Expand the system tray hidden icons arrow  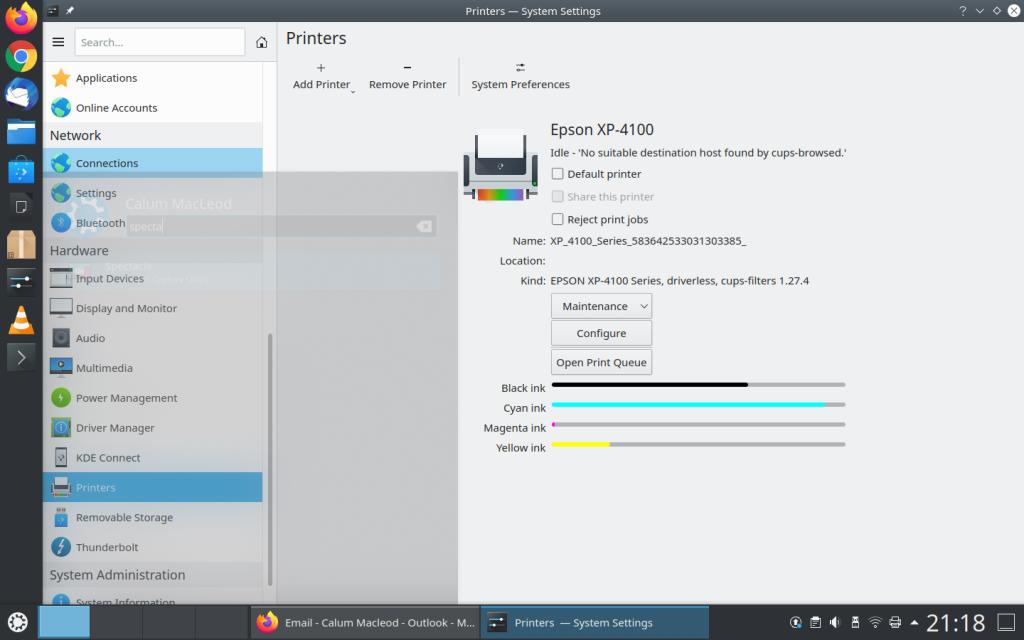tap(914, 622)
